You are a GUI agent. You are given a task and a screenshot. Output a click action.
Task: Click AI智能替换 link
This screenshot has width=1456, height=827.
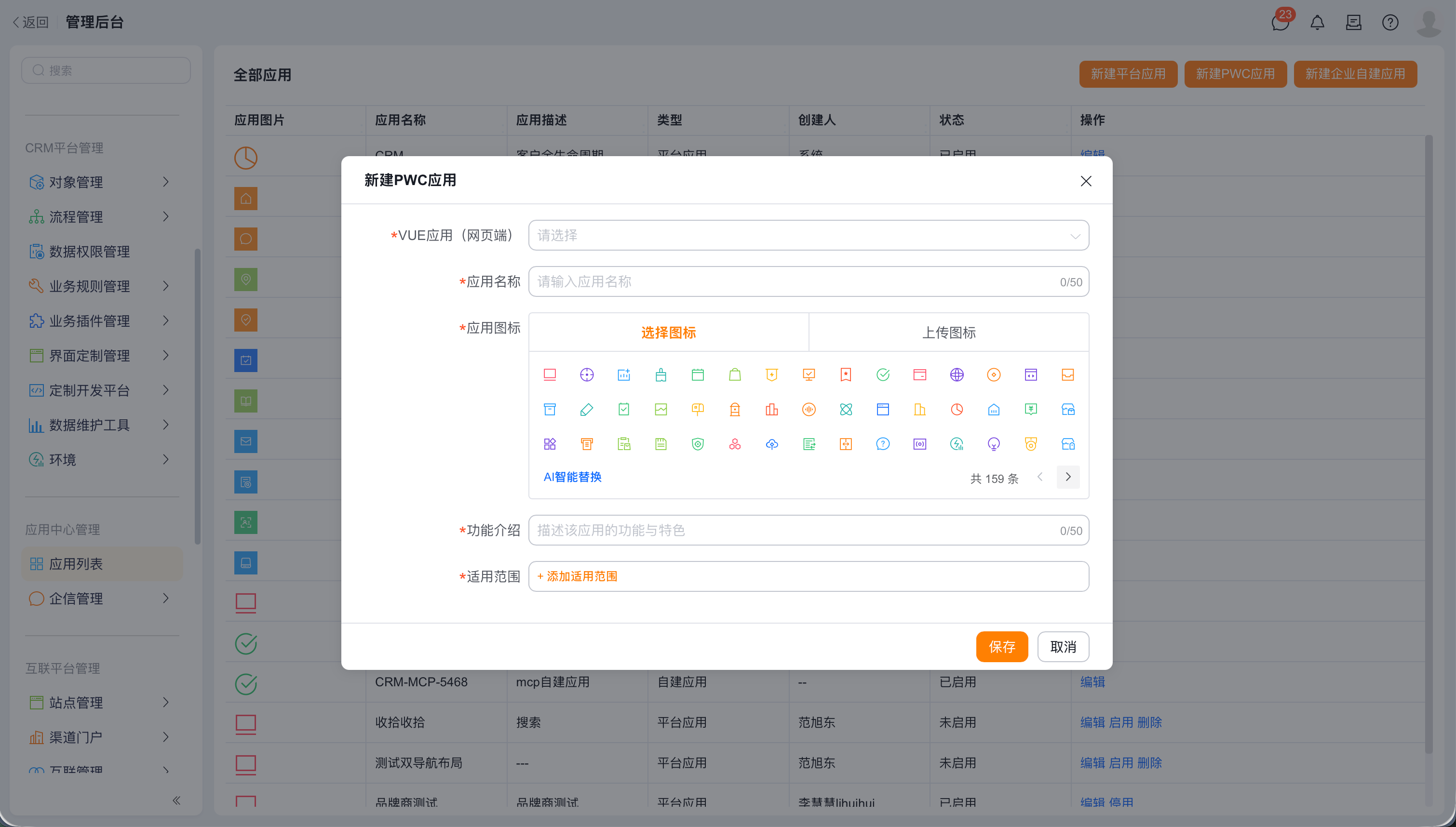[573, 477]
